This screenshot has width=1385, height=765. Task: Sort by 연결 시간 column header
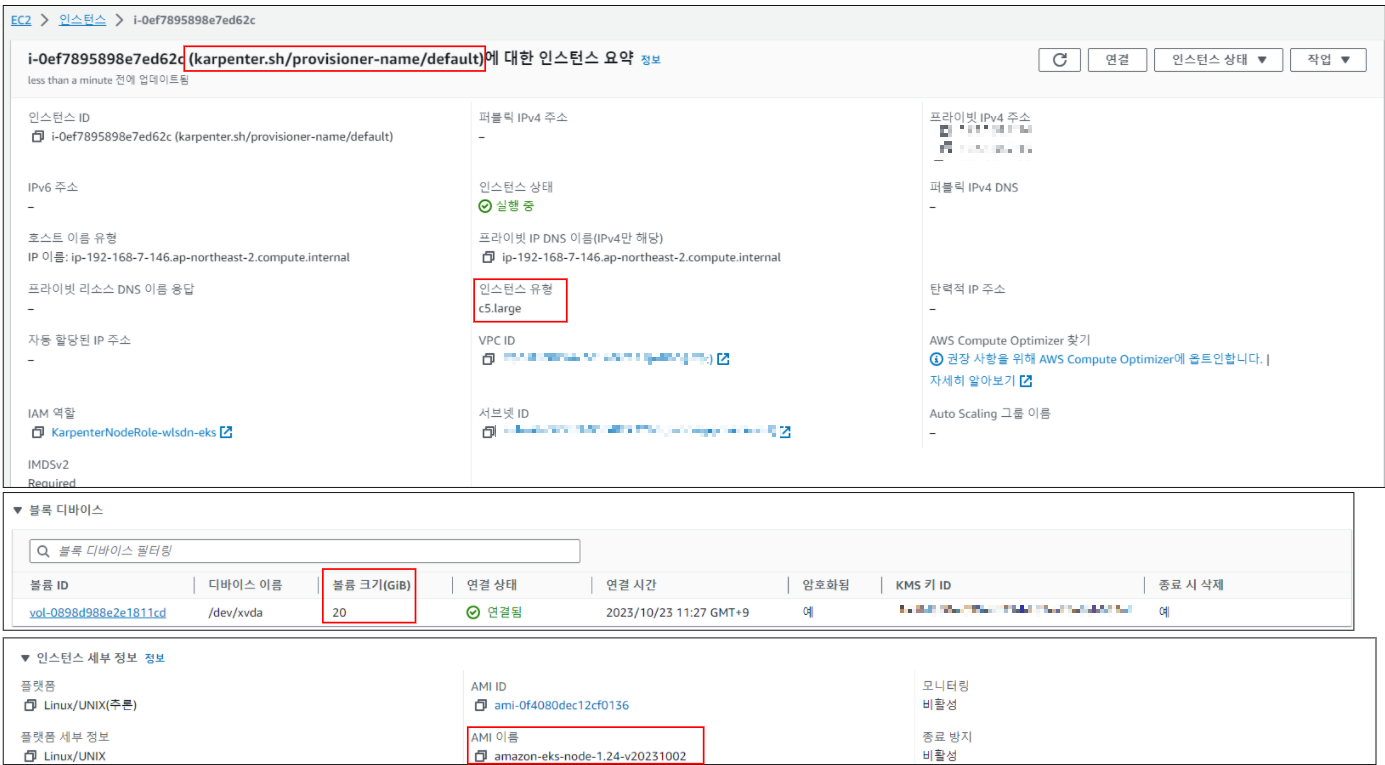coord(631,585)
